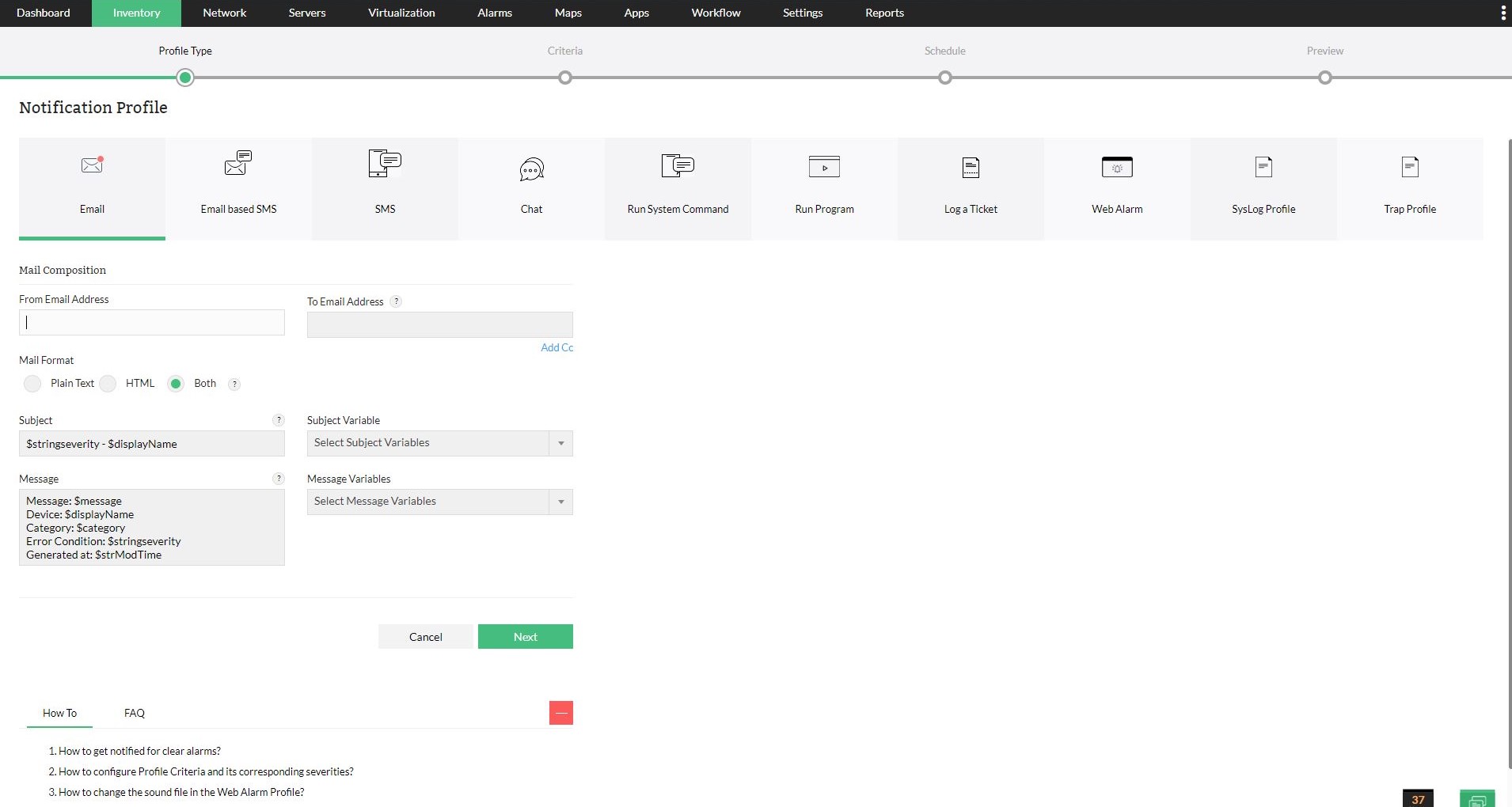The width and height of the screenshot is (1512, 807).
Task: Open the Servers menu
Action: 307,13
